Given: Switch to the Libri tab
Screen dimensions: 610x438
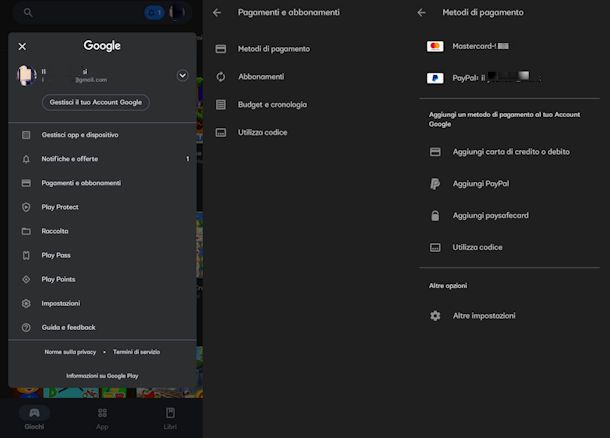Looking at the screenshot, I should coord(170,418).
